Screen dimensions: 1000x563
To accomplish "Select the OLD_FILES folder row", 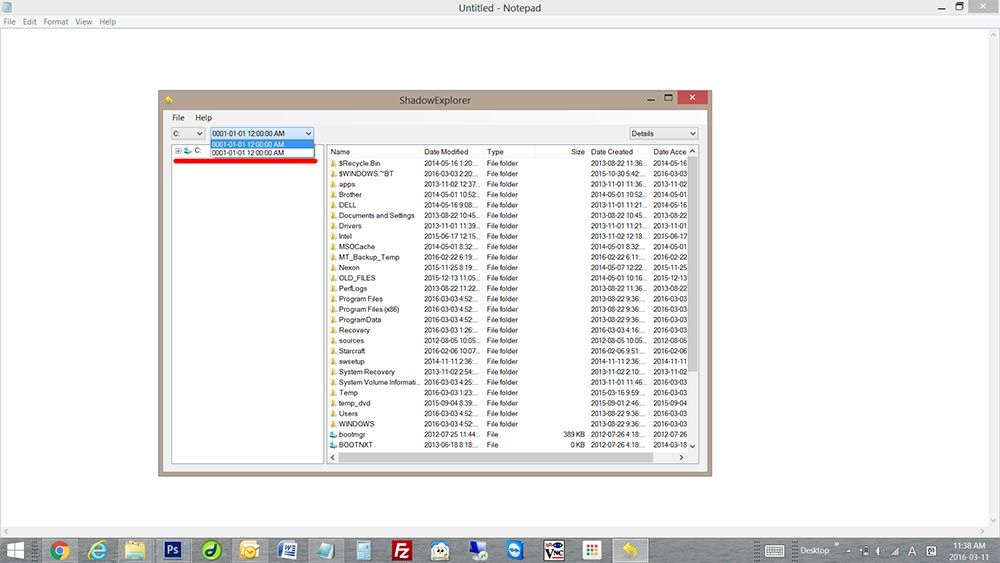I will pyautogui.click(x=508, y=278).
